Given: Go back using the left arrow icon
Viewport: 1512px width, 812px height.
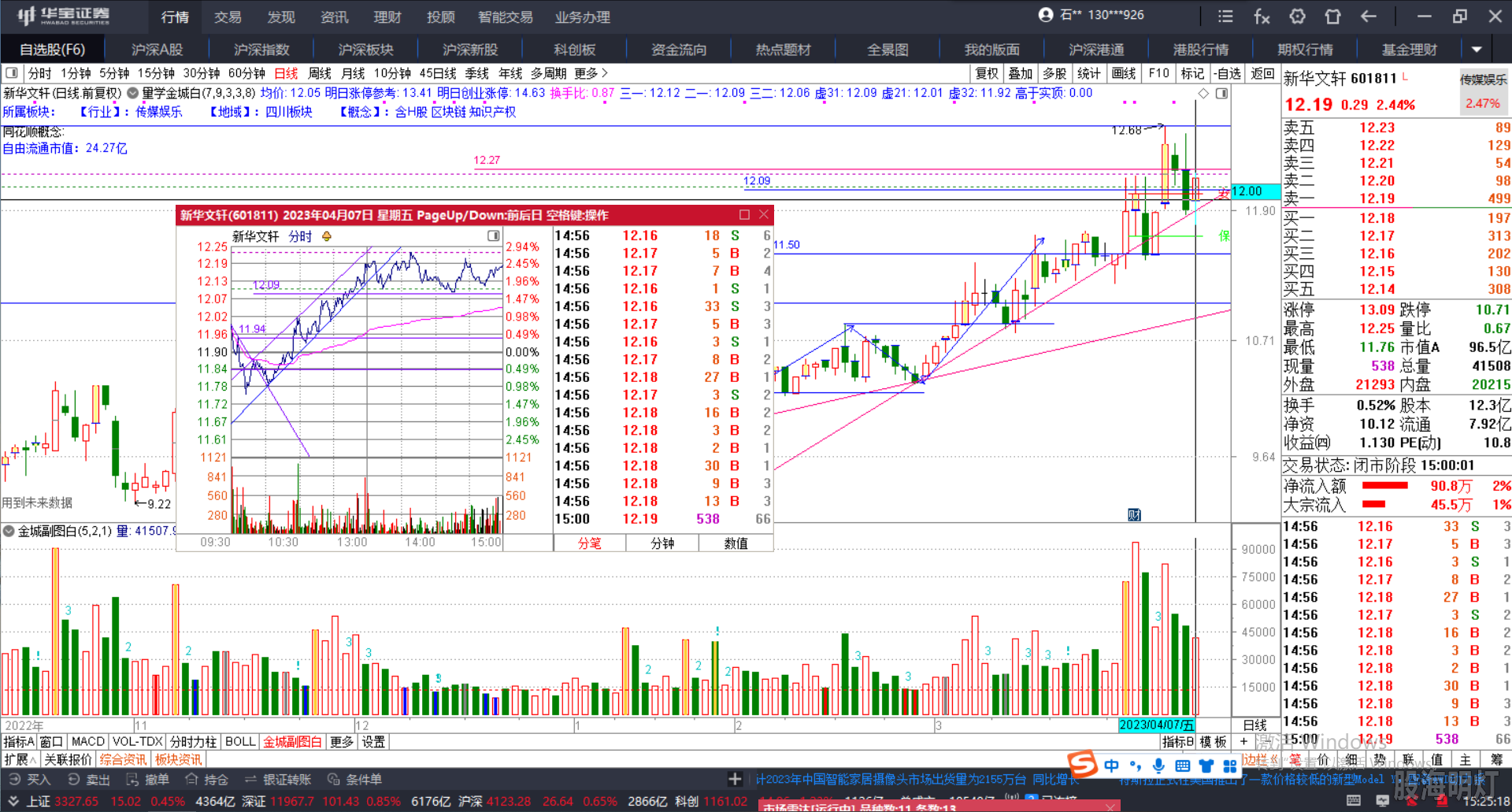Looking at the screenshot, I should 1369,17.
